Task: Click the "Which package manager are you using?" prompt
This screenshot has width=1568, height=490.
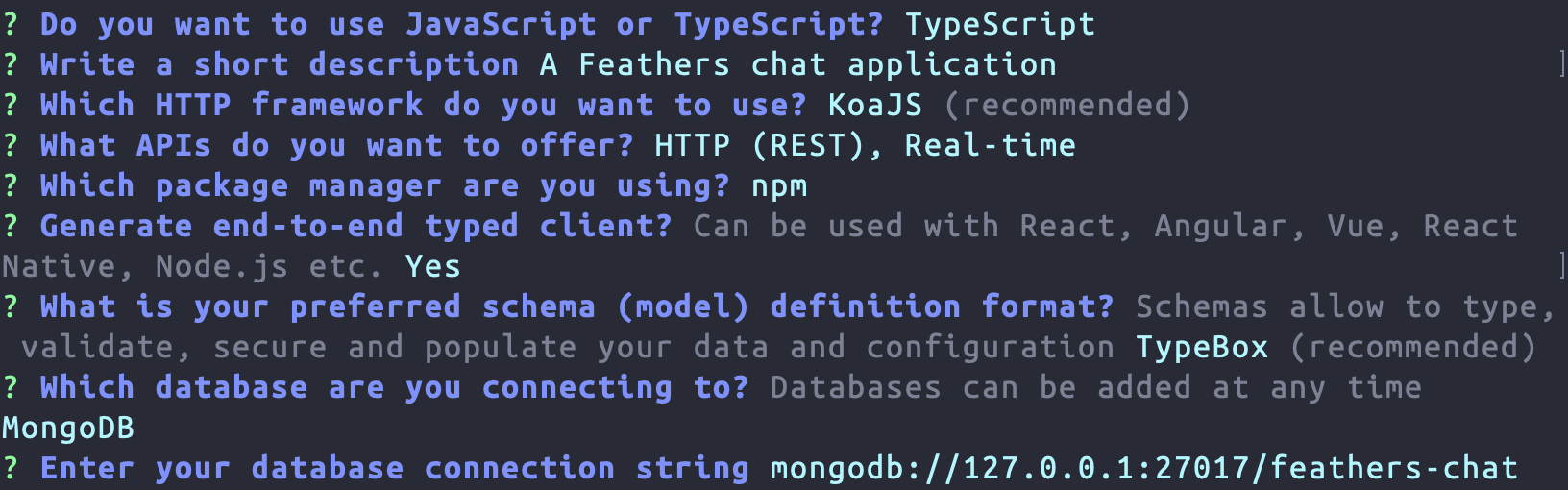Action: (384, 185)
